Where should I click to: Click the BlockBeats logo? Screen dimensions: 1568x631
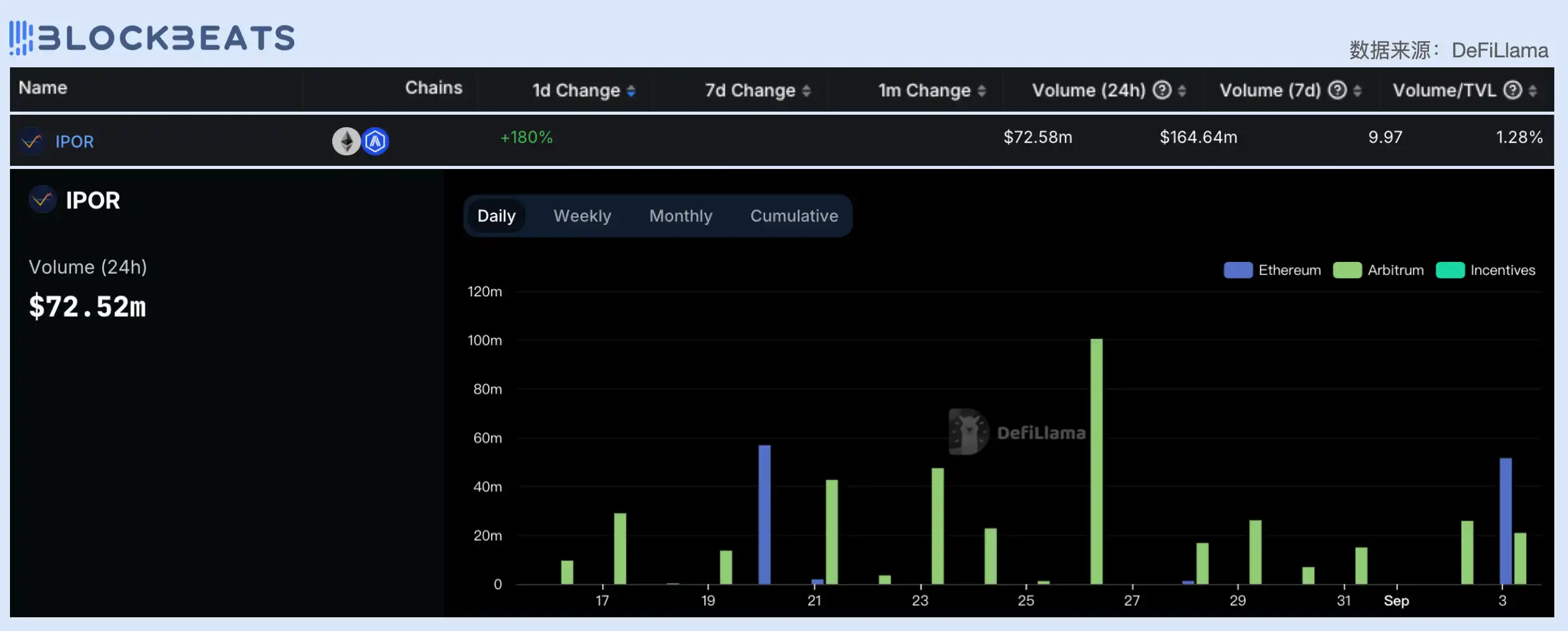(152, 38)
